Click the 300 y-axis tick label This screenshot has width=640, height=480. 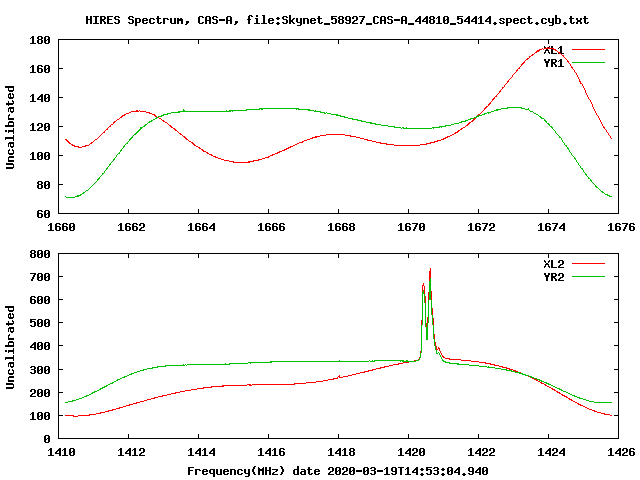pos(40,370)
